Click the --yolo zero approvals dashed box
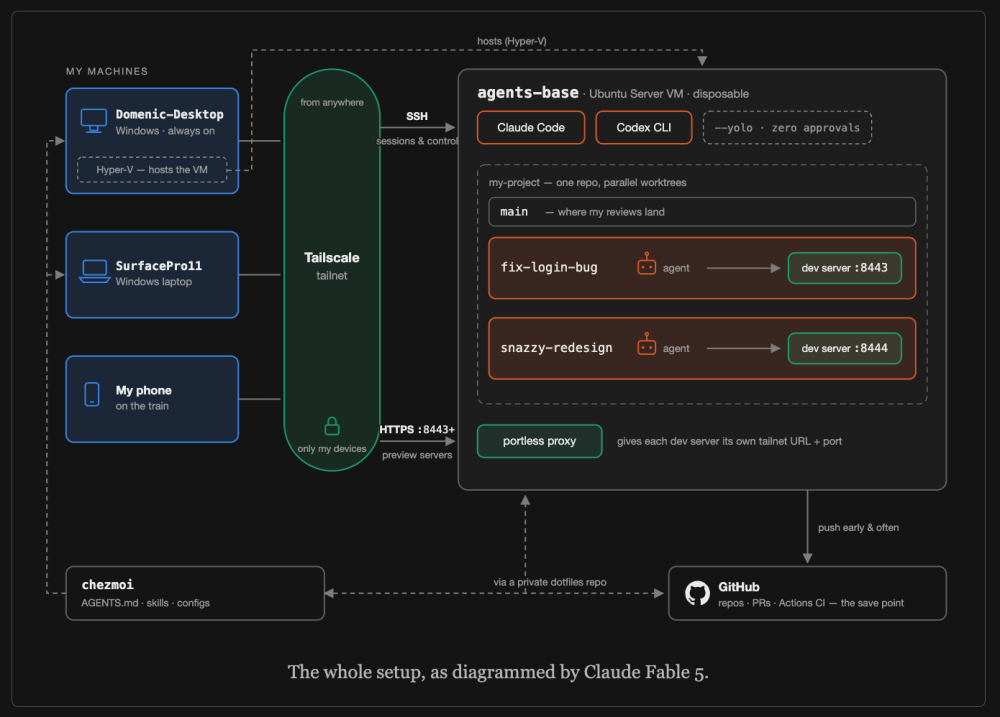This screenshot has height=717, width=1000. coord(787,128)
